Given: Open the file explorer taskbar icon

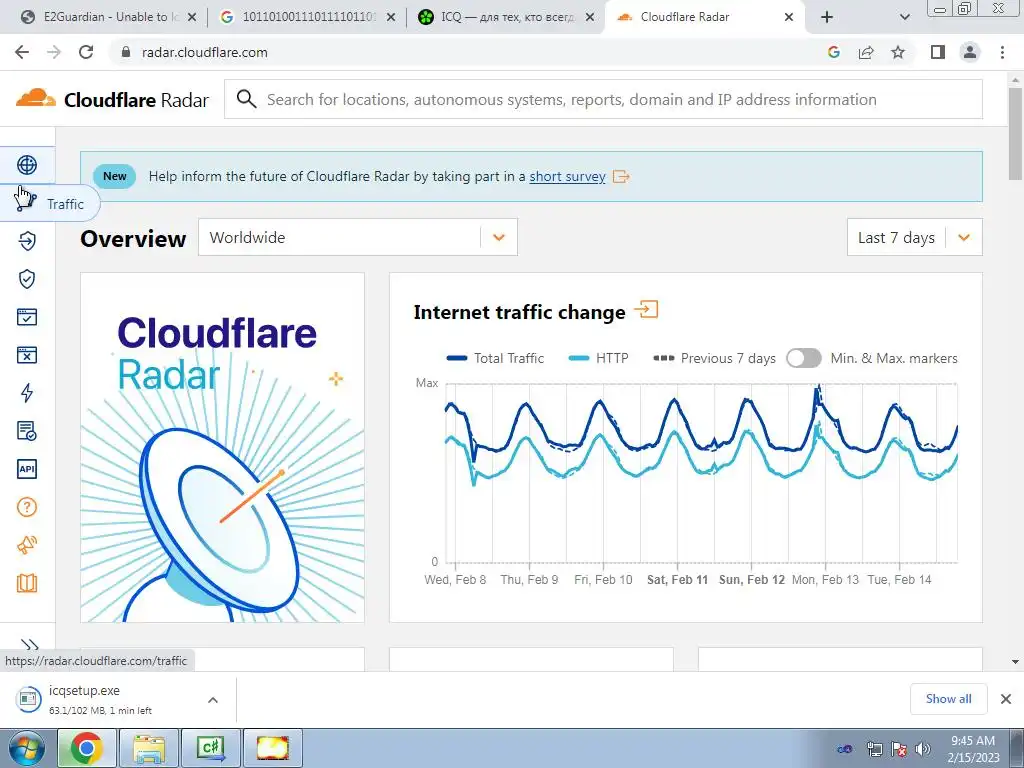Looking at the screenshot, I should (x=150, y=748).
